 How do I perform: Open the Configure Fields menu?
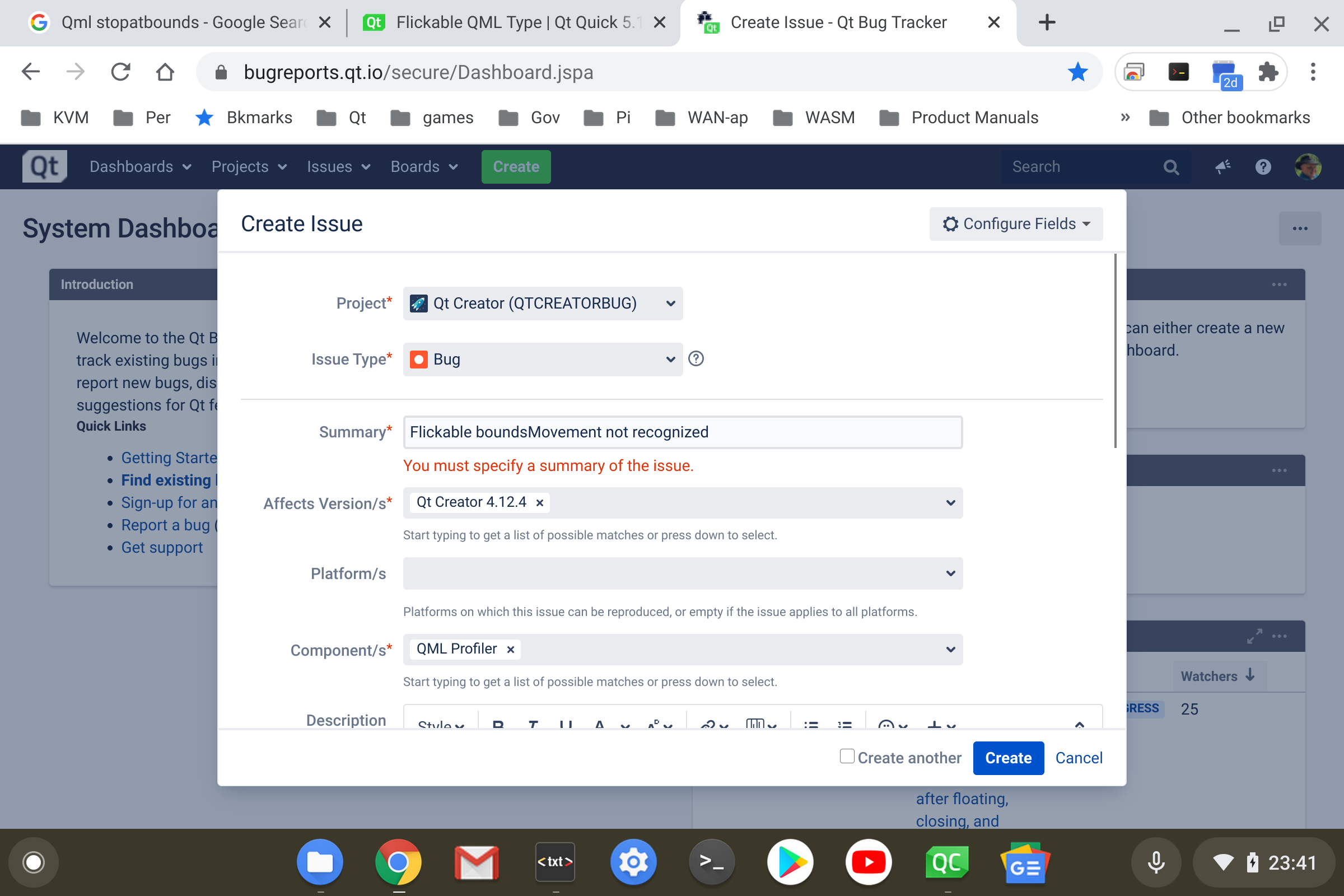point(1015,224)
